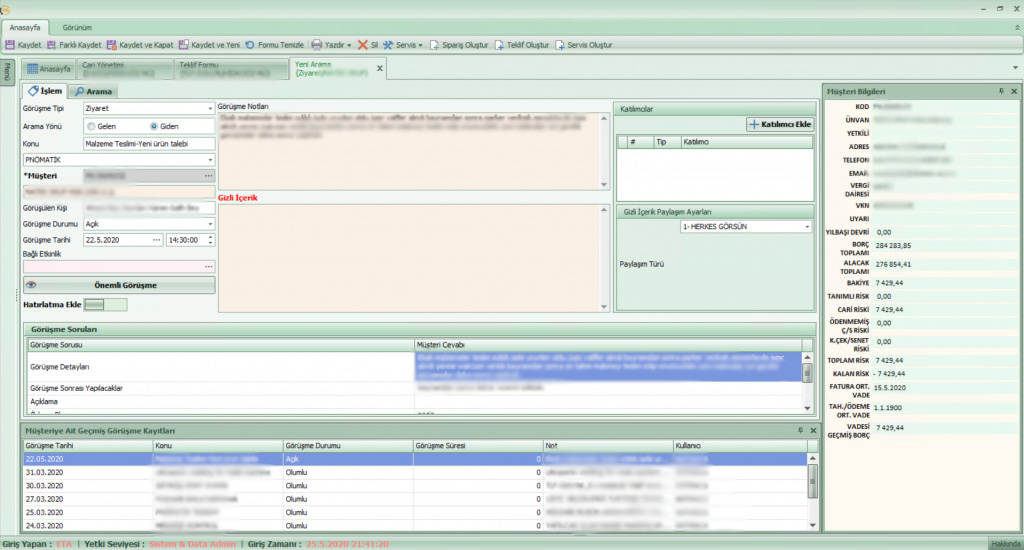Toggle Hatırlatma Ekle switch
The height and width of the screenshot is (550, 1024).
click(x=105, y=304)
